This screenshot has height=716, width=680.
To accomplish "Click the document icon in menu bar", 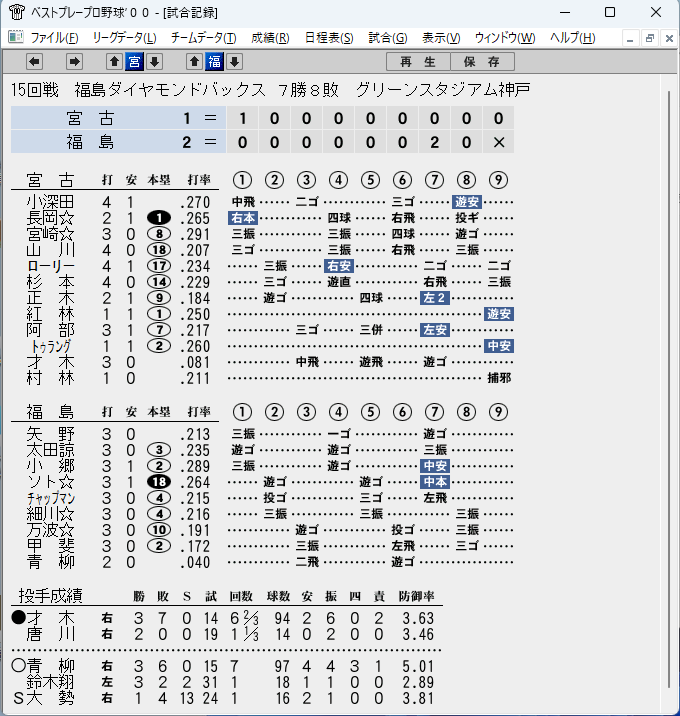I will 16,37.
